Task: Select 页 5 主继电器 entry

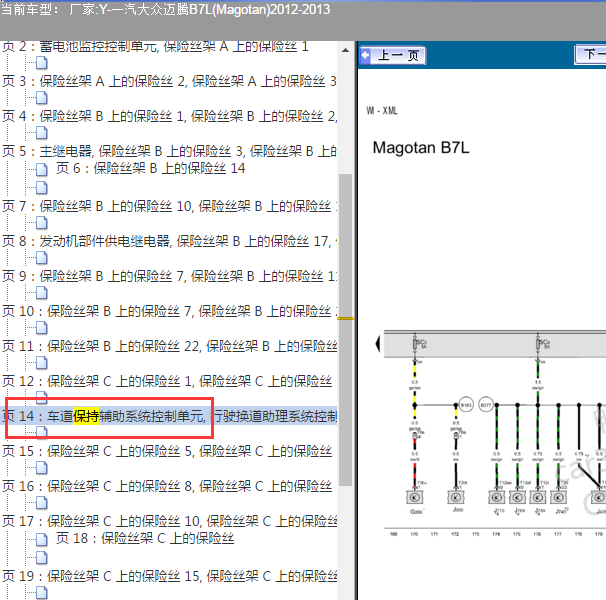Action: 169,151
